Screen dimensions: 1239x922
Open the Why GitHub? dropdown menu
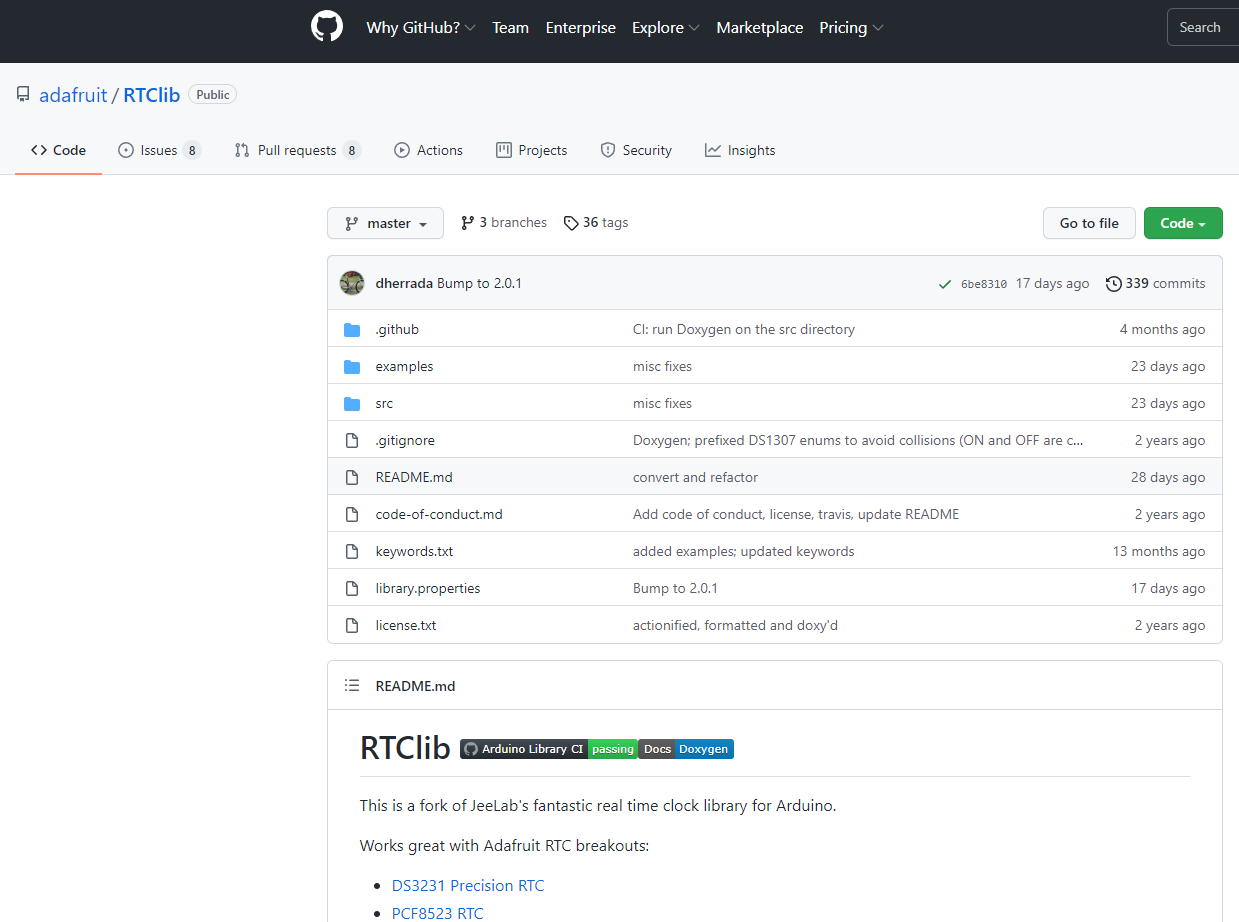pyautogui.click(x=421, y=28)
